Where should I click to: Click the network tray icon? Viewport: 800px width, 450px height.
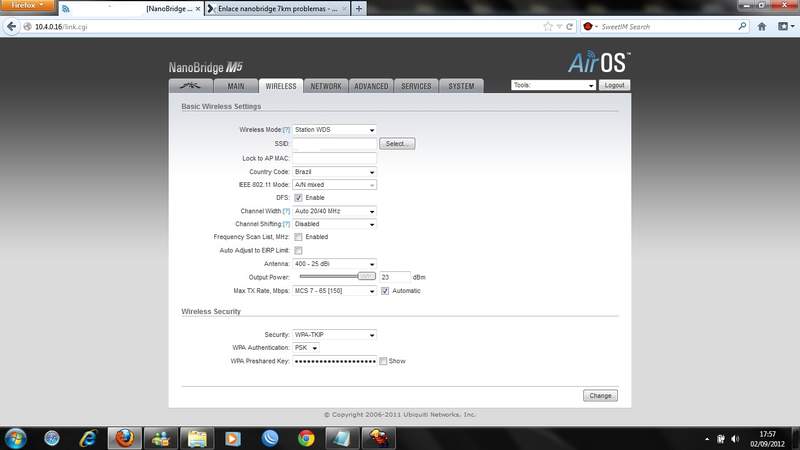click(720, 439)
